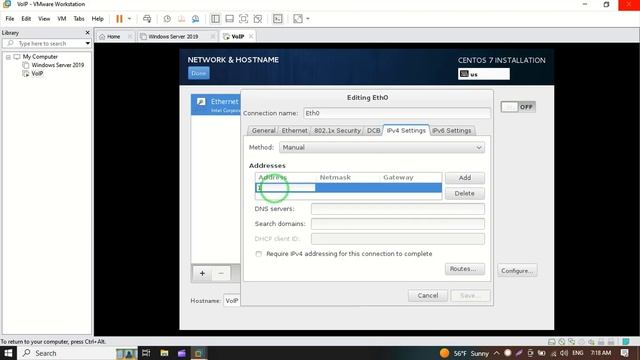This screenshot has width=640, height=360.
Task: Open the Ethernet settings tab
Action: [294, 131]
